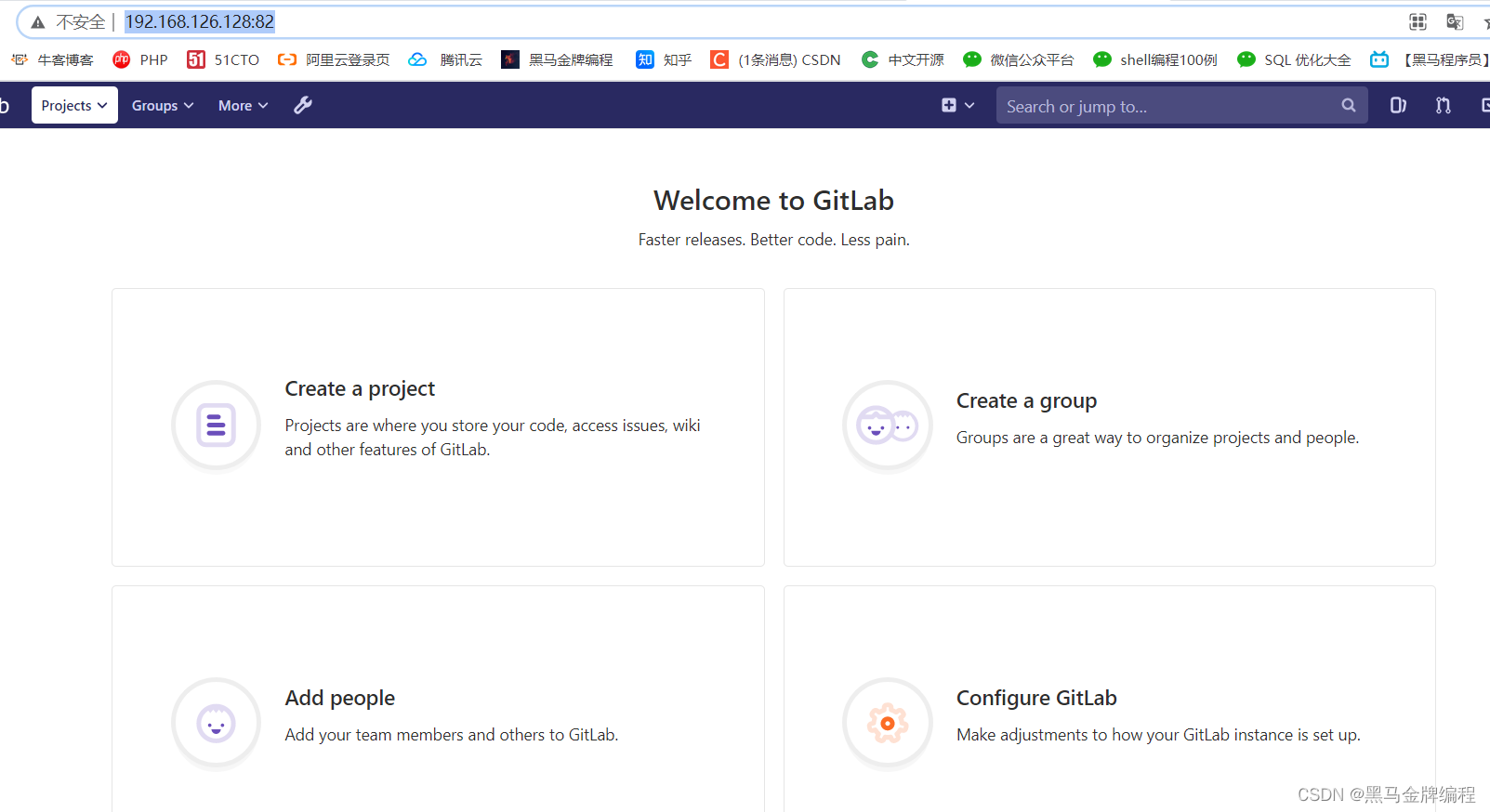Open the browser translate page icon
Viewport: 1490px width, 812px height.
(x=1455, y=21)
